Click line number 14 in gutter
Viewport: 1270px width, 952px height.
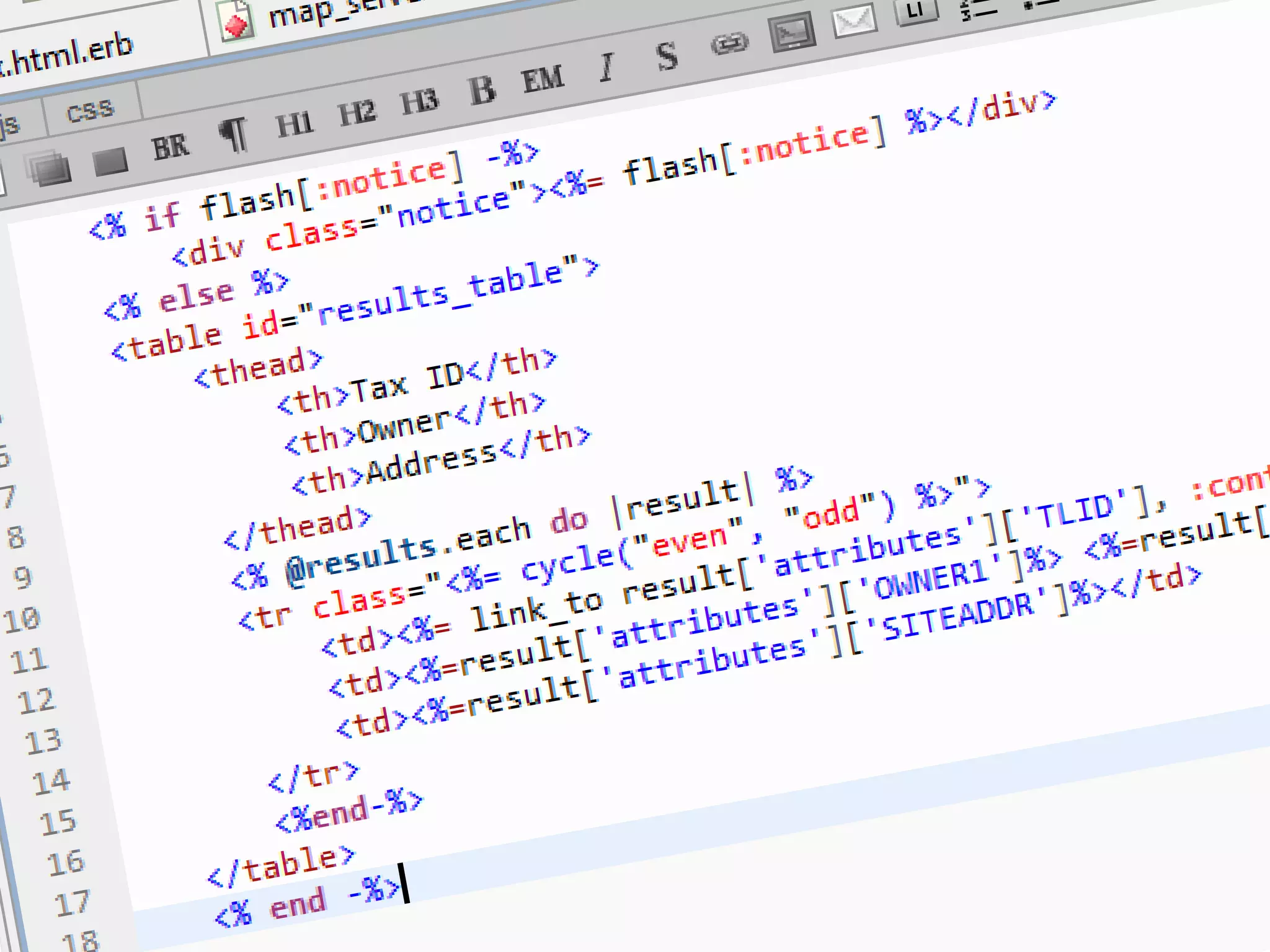point(51,782)
